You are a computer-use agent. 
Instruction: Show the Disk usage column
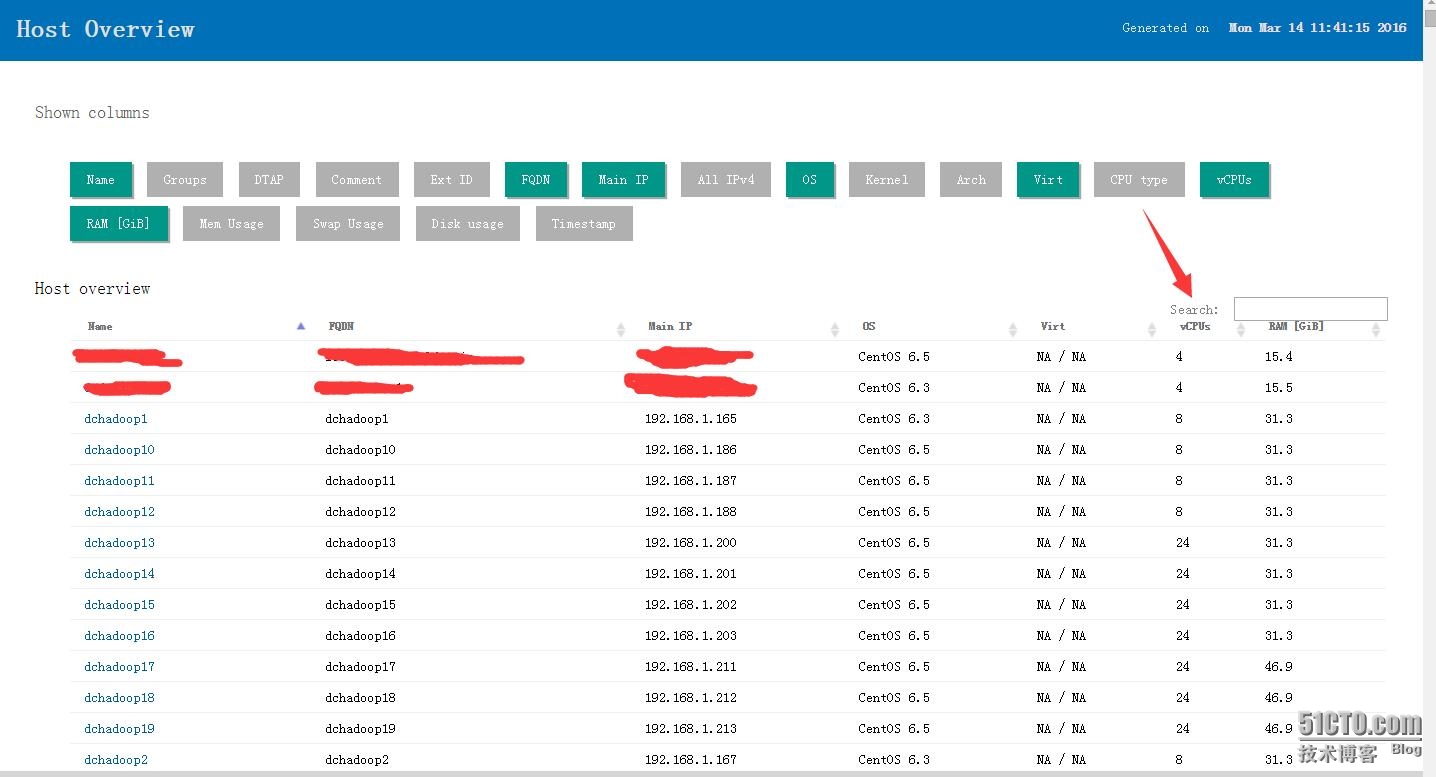click(x=468, y=223)
